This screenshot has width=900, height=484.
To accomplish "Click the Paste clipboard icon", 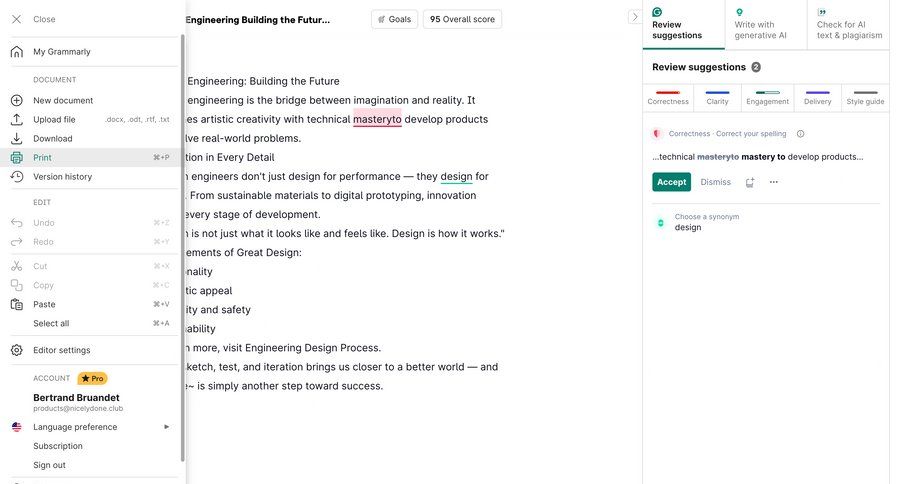I will [16, 304].
